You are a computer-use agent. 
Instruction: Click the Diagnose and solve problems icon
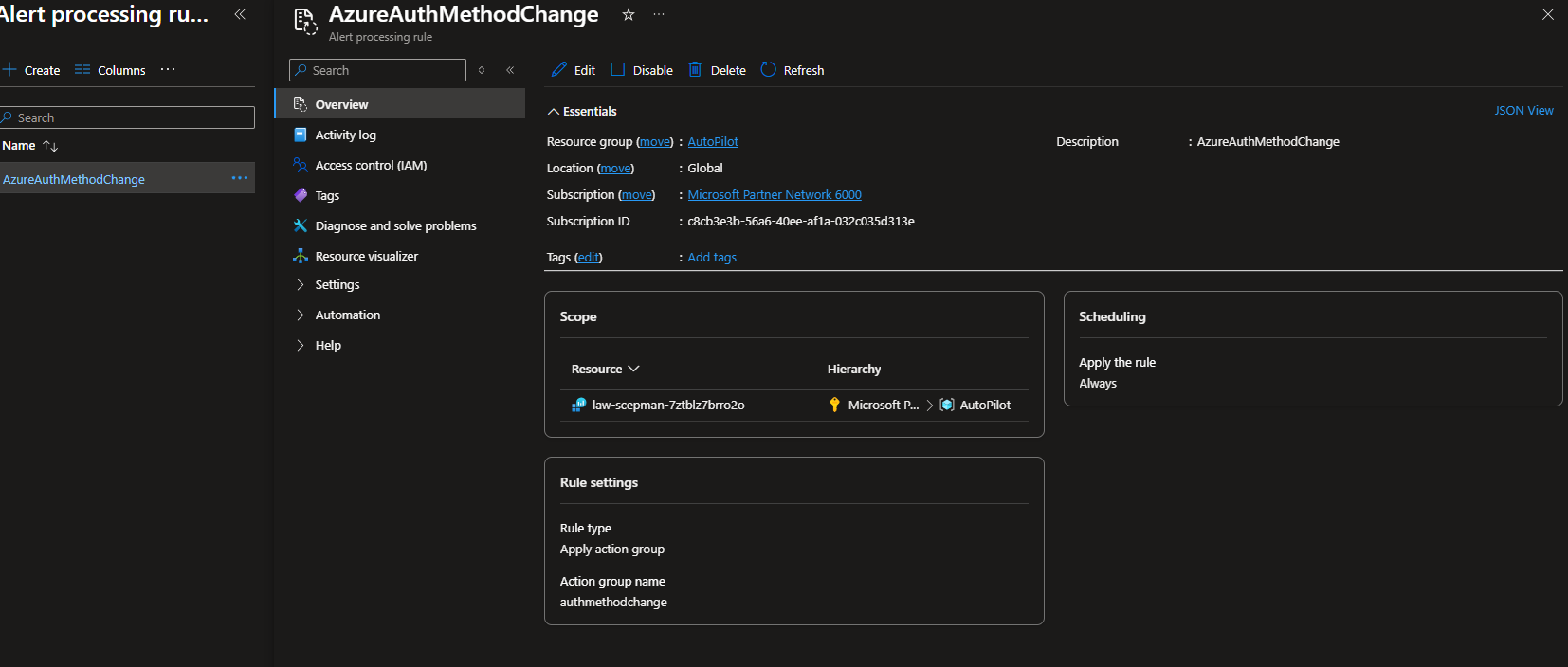300,225
